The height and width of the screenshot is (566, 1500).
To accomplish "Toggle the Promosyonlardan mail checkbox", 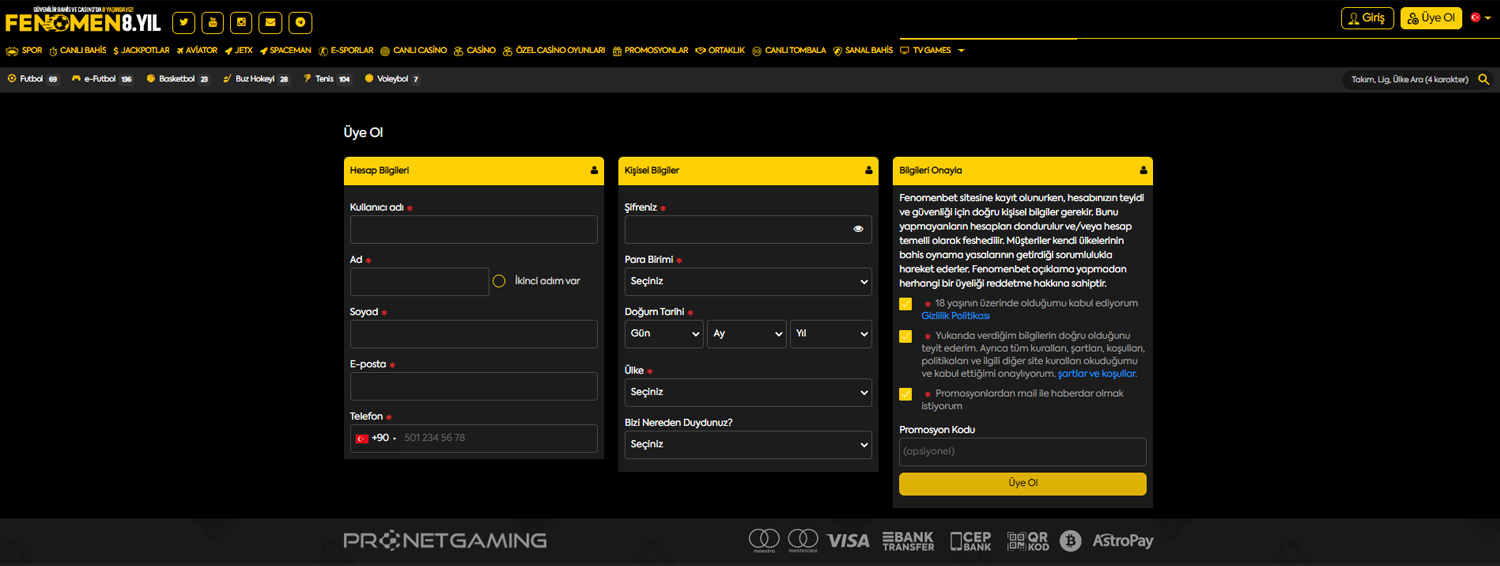I will (x=906, y=394).
